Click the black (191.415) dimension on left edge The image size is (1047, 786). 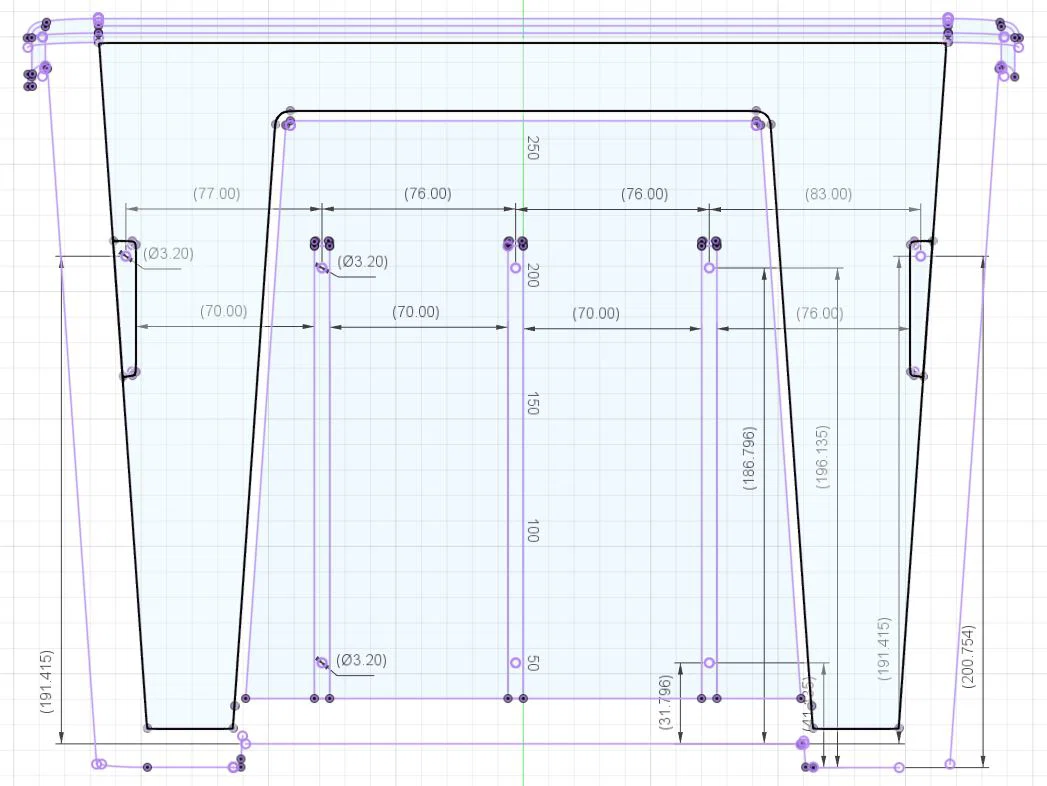click(46, 681)
